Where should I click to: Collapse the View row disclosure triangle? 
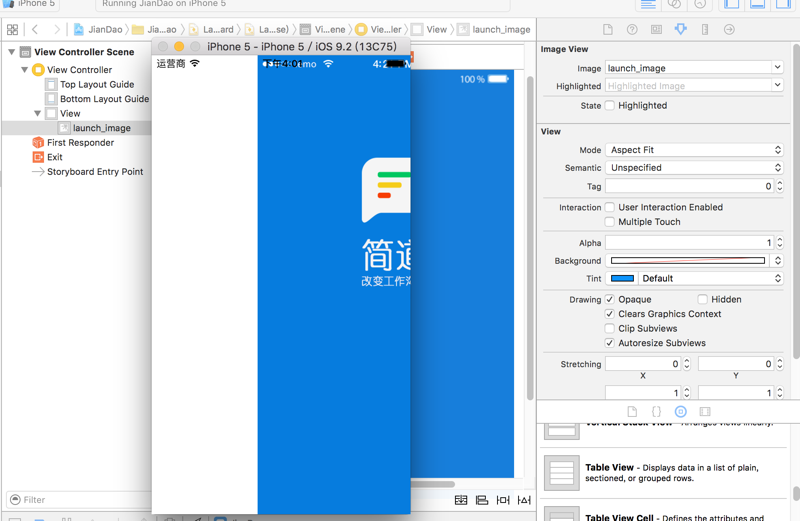(x=37, y=113)
